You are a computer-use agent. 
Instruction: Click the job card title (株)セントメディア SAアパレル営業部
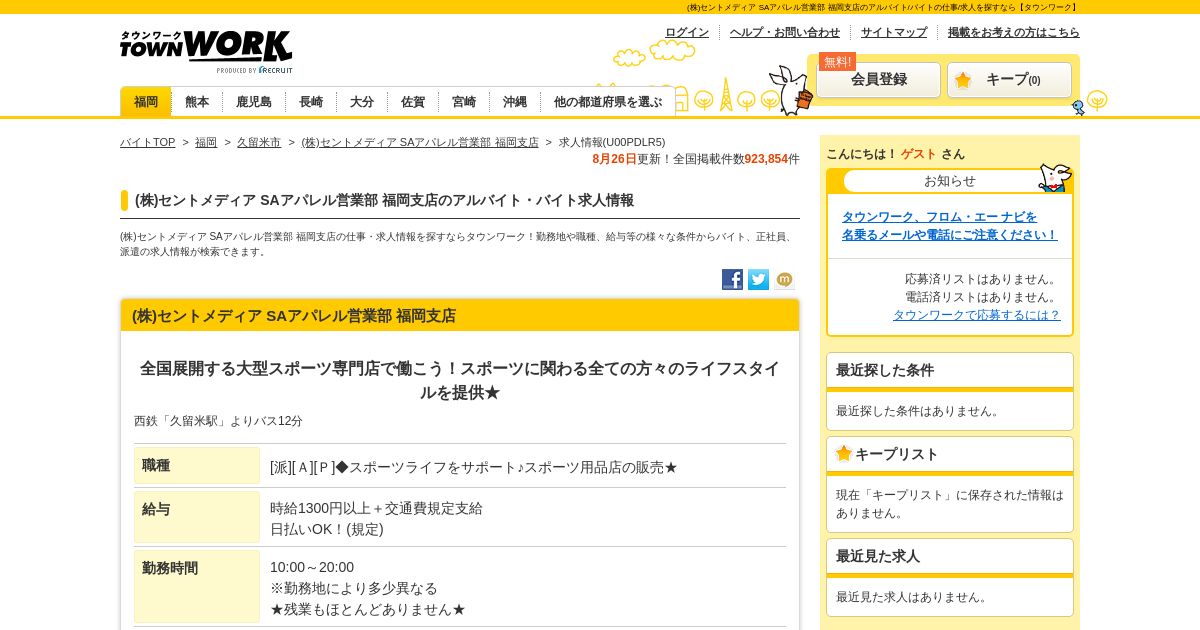[x=294, y=316]
